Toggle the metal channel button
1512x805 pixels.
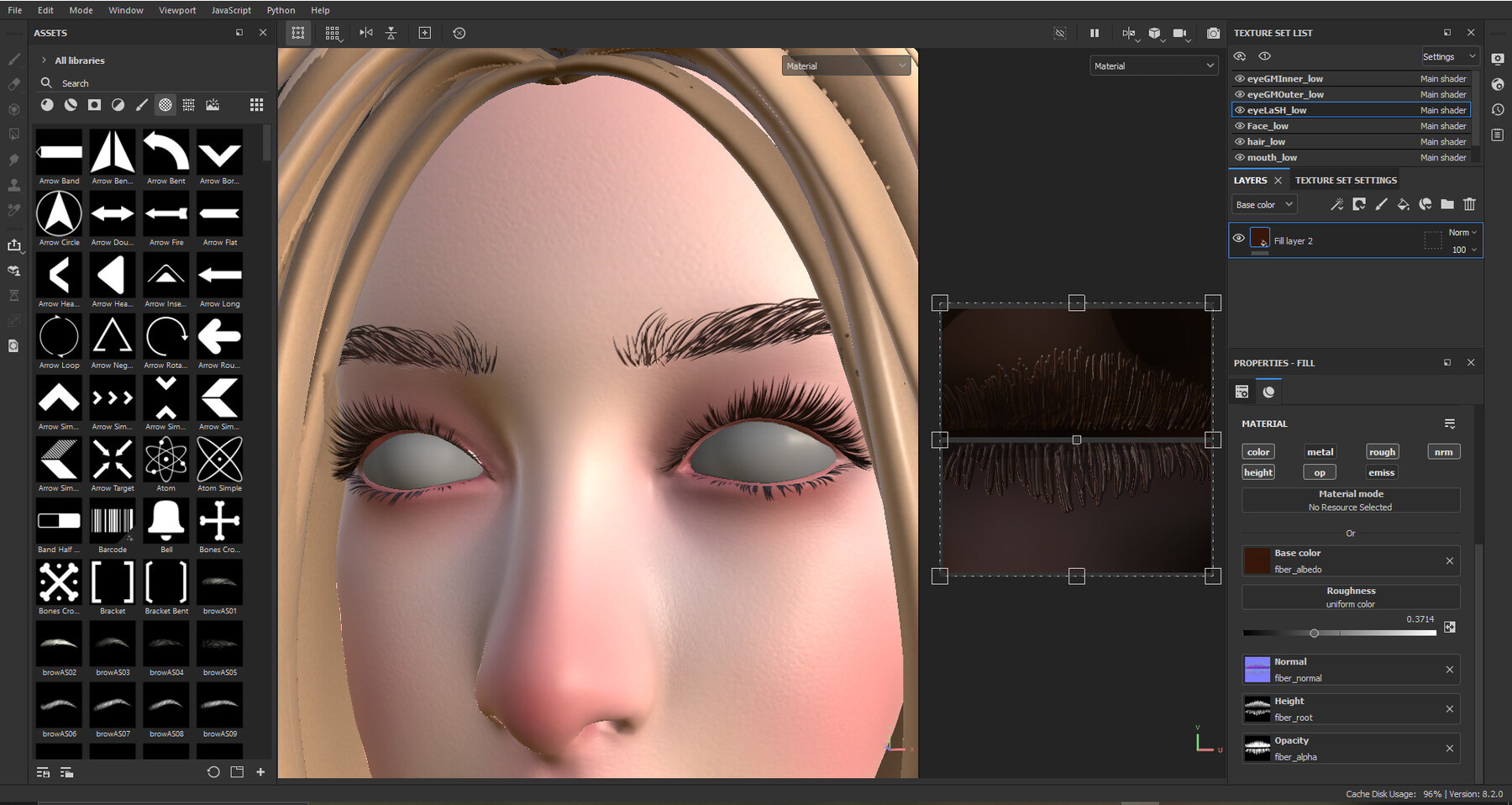coord(1320,452)
